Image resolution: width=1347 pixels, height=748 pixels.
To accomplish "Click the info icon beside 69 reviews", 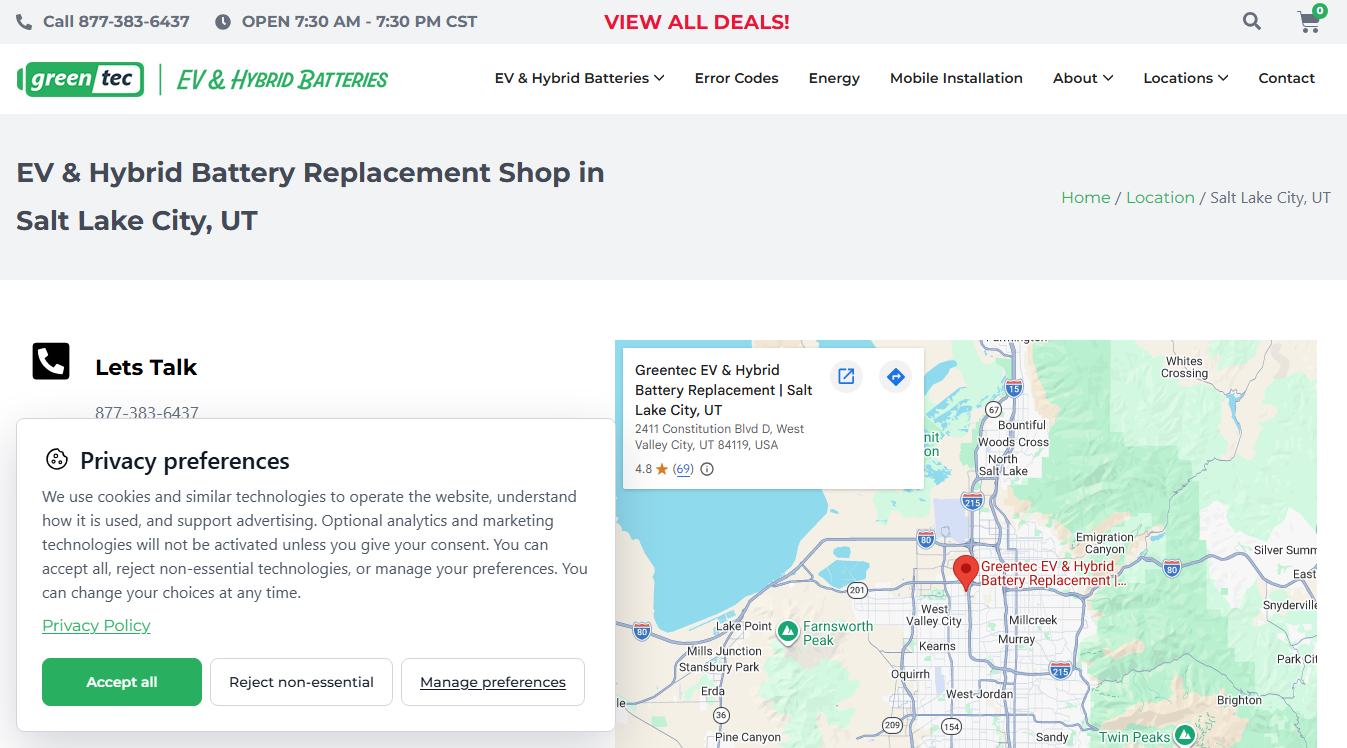I will (707, 469).
